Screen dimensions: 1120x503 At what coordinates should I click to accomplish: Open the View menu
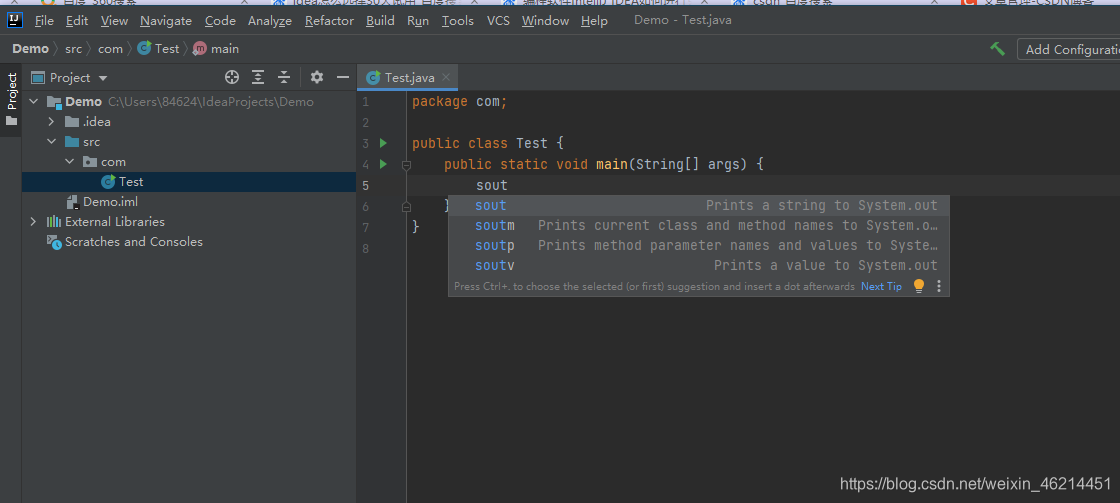(x=114, y=21)
